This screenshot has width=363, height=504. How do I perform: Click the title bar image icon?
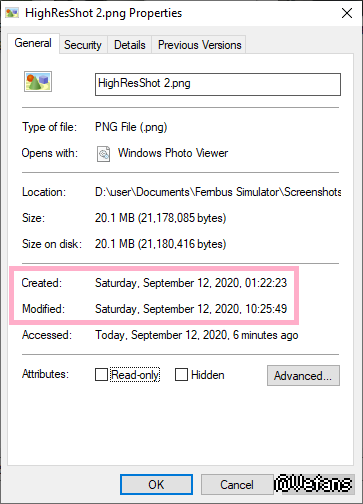[12, 13]
